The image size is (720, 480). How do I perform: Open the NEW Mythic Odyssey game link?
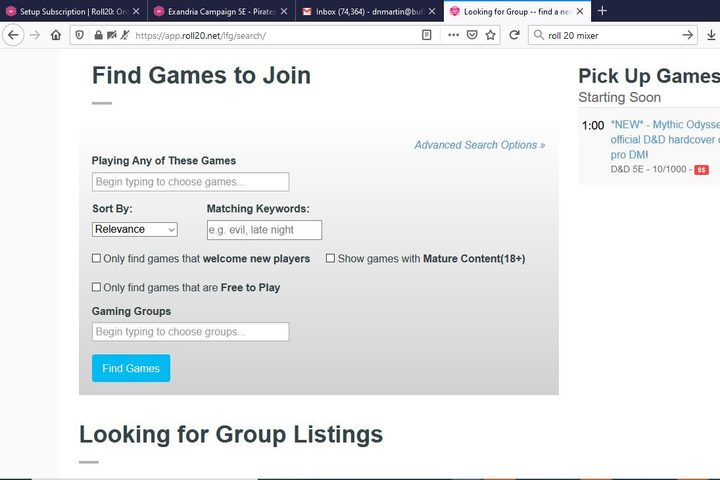click(665, 140)
